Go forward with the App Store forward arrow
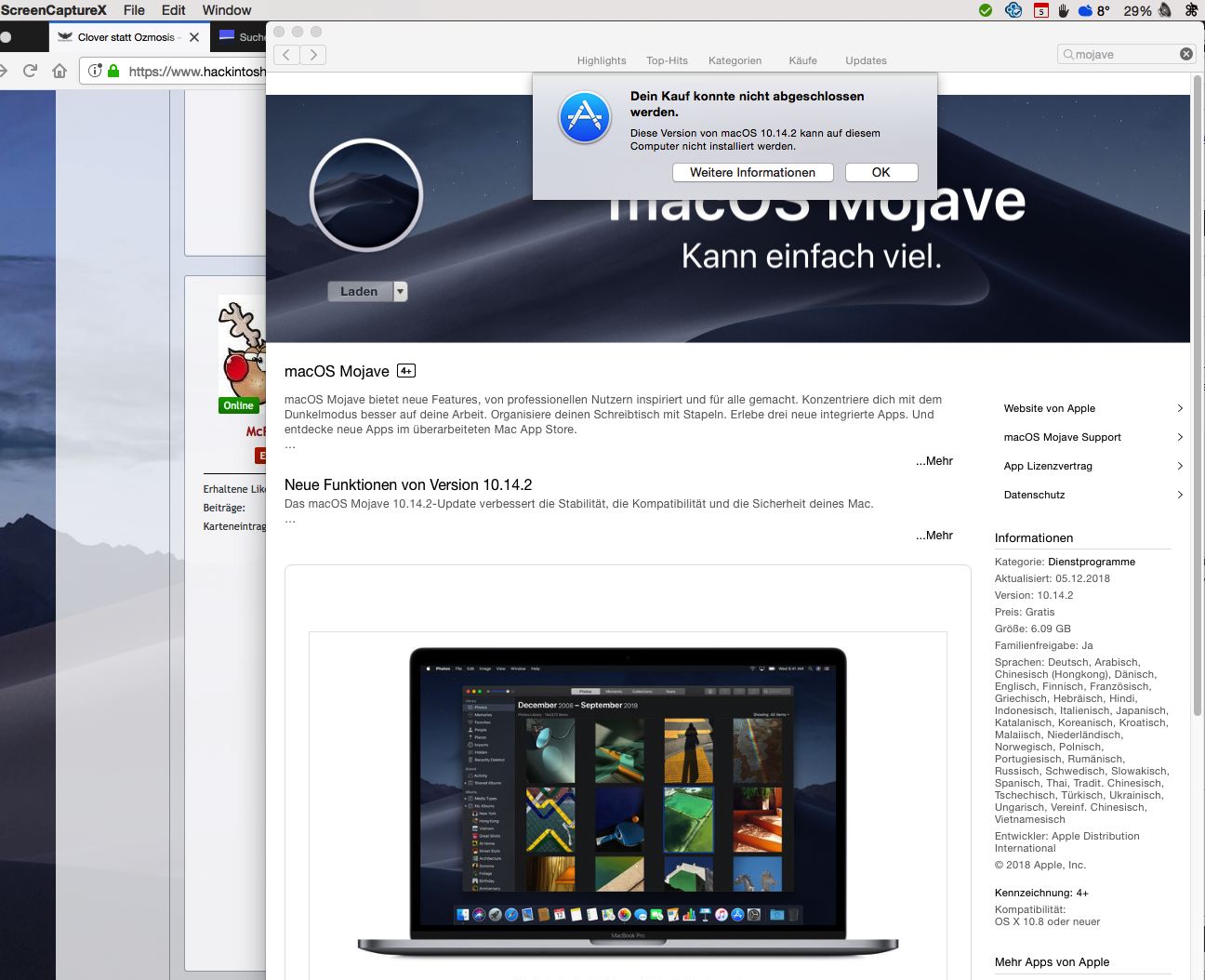Image resolution: width=1205 pixels, height=980 pixels. [x=314, y=55]
